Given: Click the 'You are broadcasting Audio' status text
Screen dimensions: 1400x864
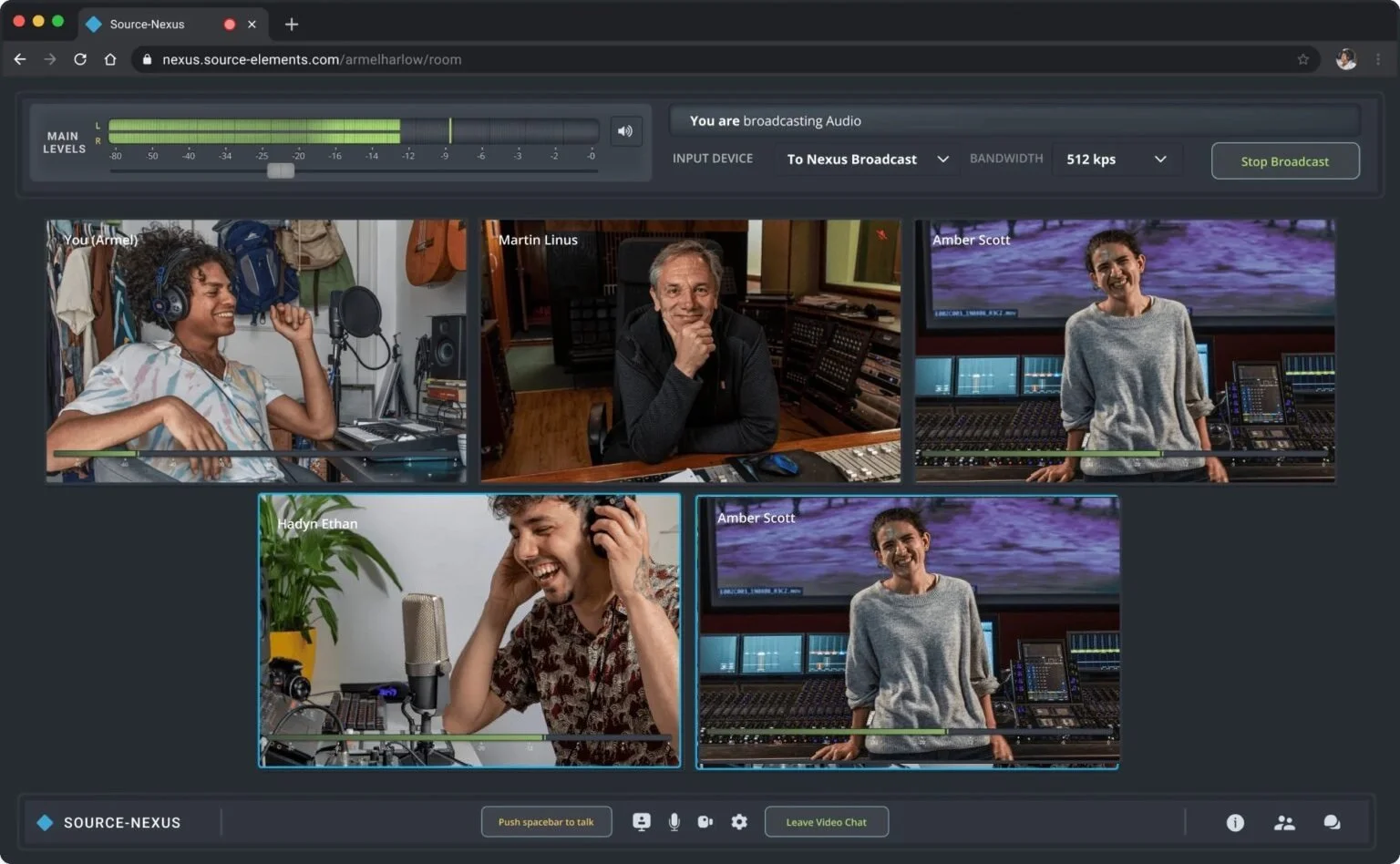Looking at the screenshot, I should (776, 120).
